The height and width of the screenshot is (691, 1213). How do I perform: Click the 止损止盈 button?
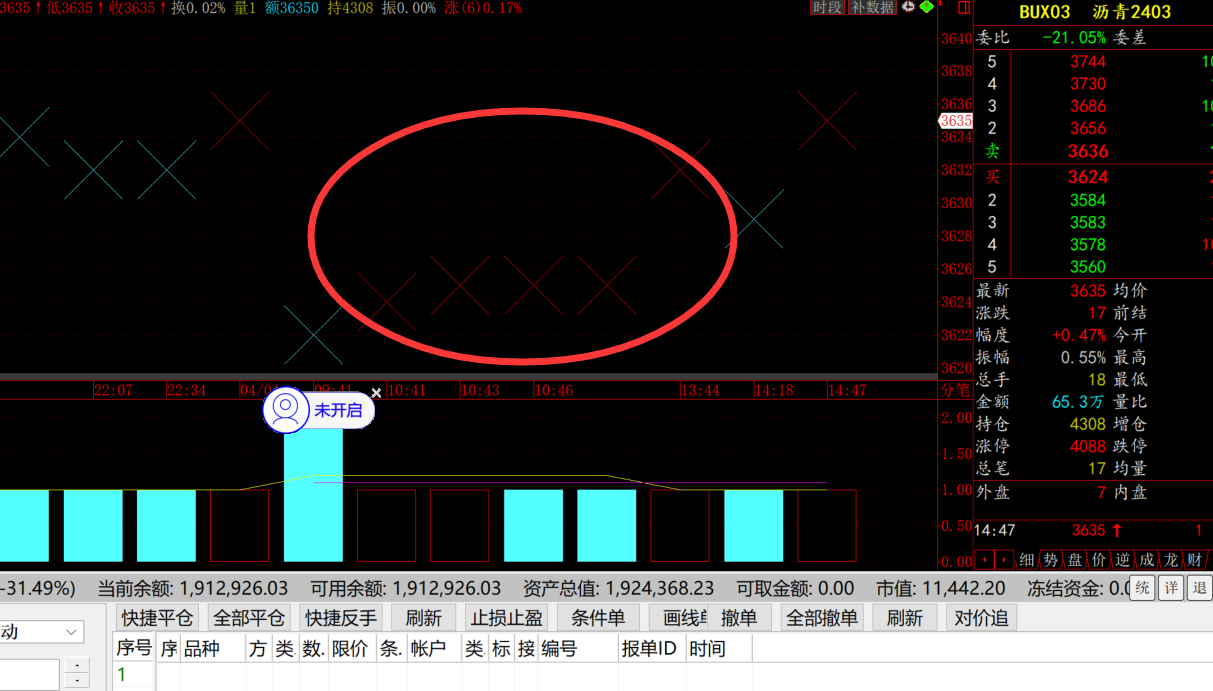tap(507, 618)
